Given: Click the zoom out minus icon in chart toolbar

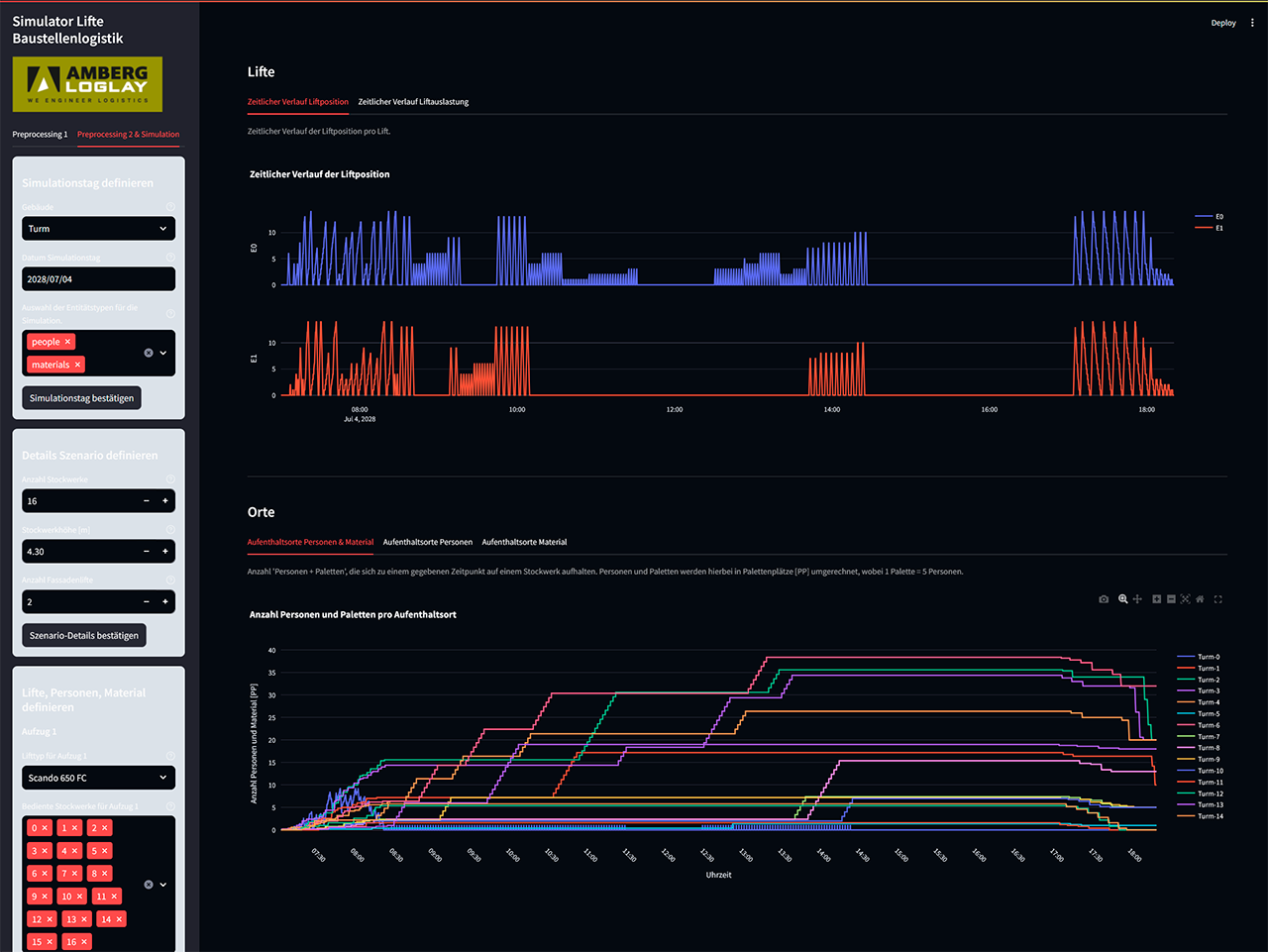Looking at the screenshot, I should pos(1171,599).
